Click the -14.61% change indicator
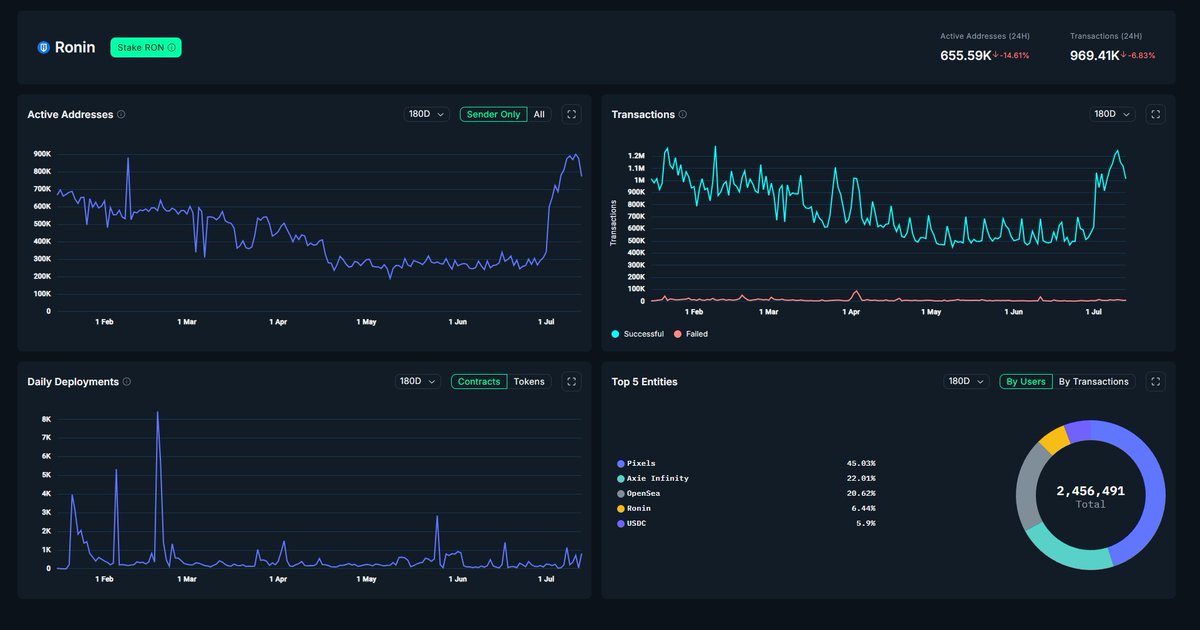This screenshot has height=630, width=1200. click(x=1011, y=55)
